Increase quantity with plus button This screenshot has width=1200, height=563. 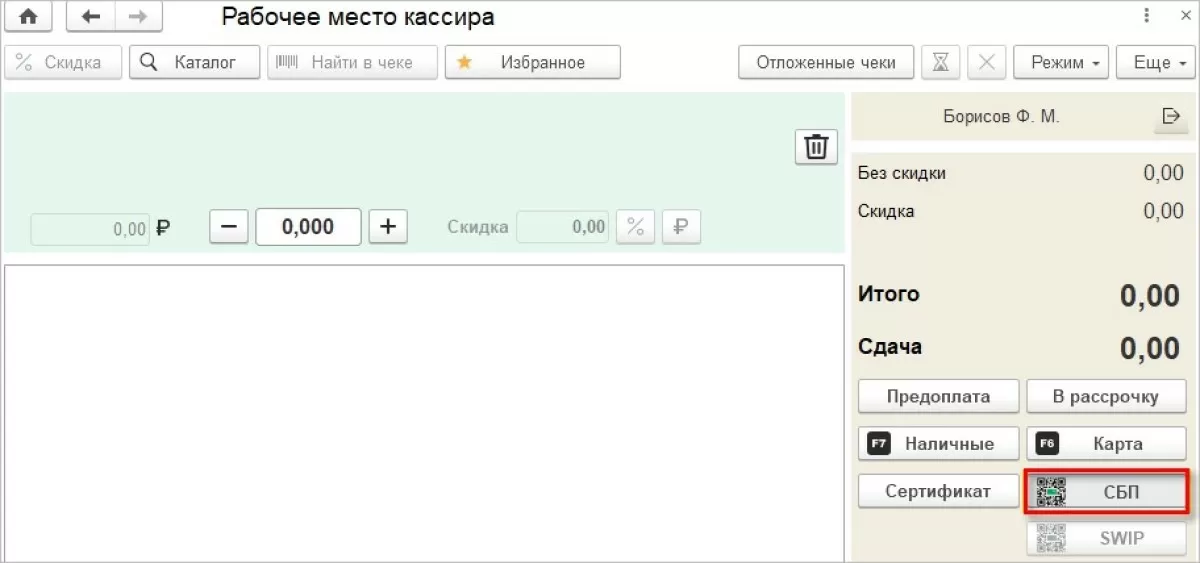tap(388, 227)
